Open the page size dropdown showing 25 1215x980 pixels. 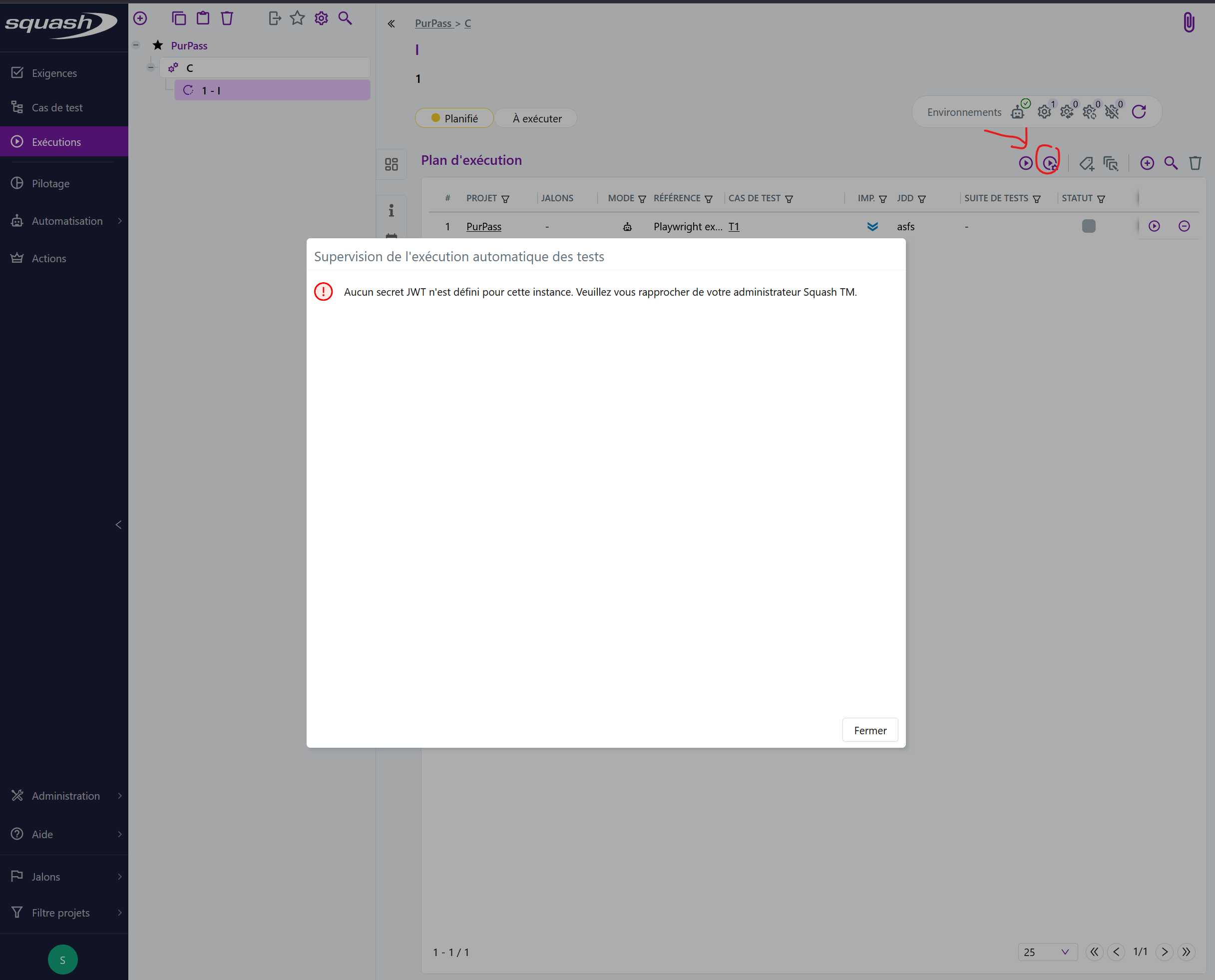1047,952
